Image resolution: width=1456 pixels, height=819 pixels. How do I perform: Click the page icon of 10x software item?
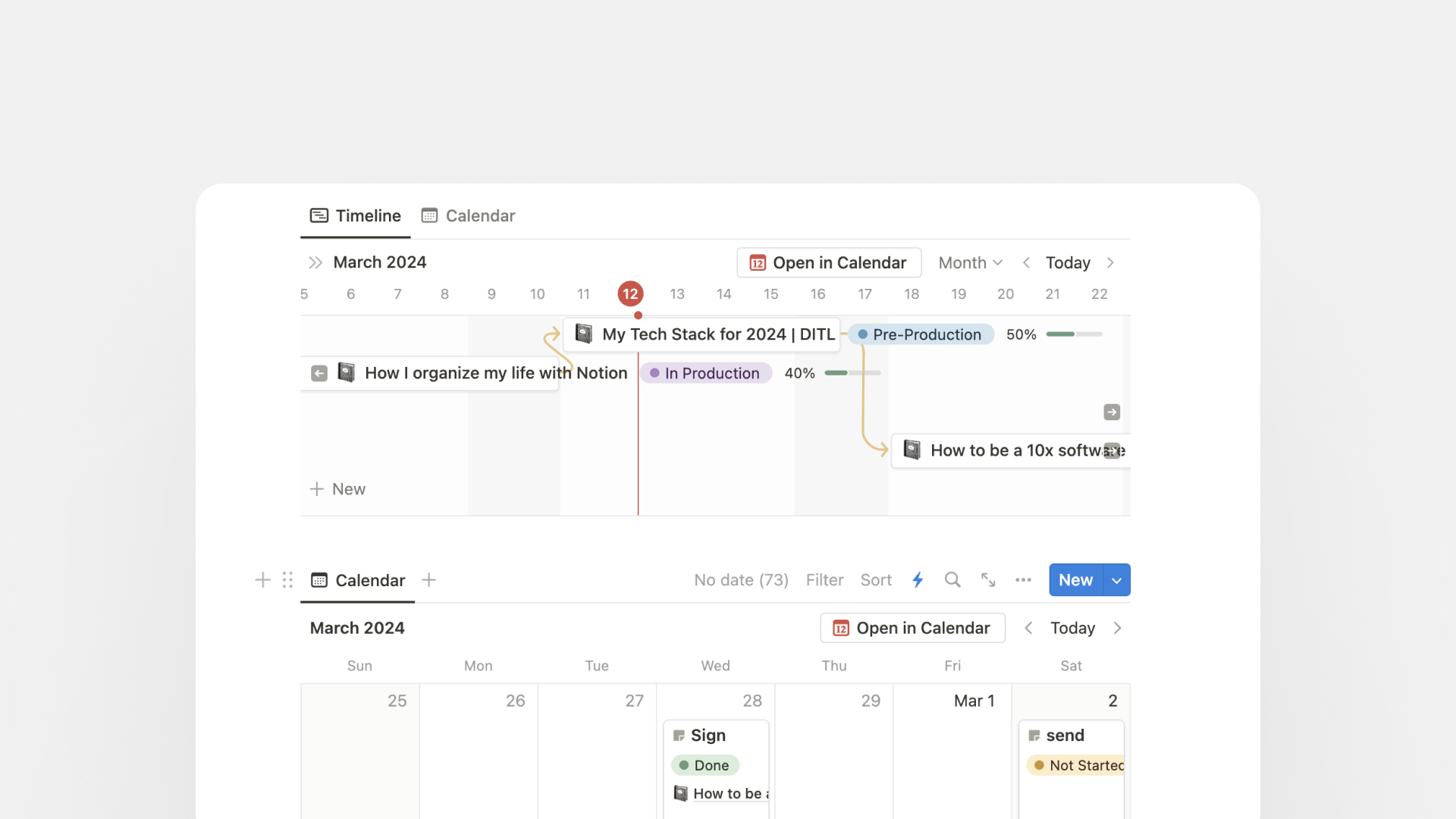pyautogui.click(x=912, y=450)
